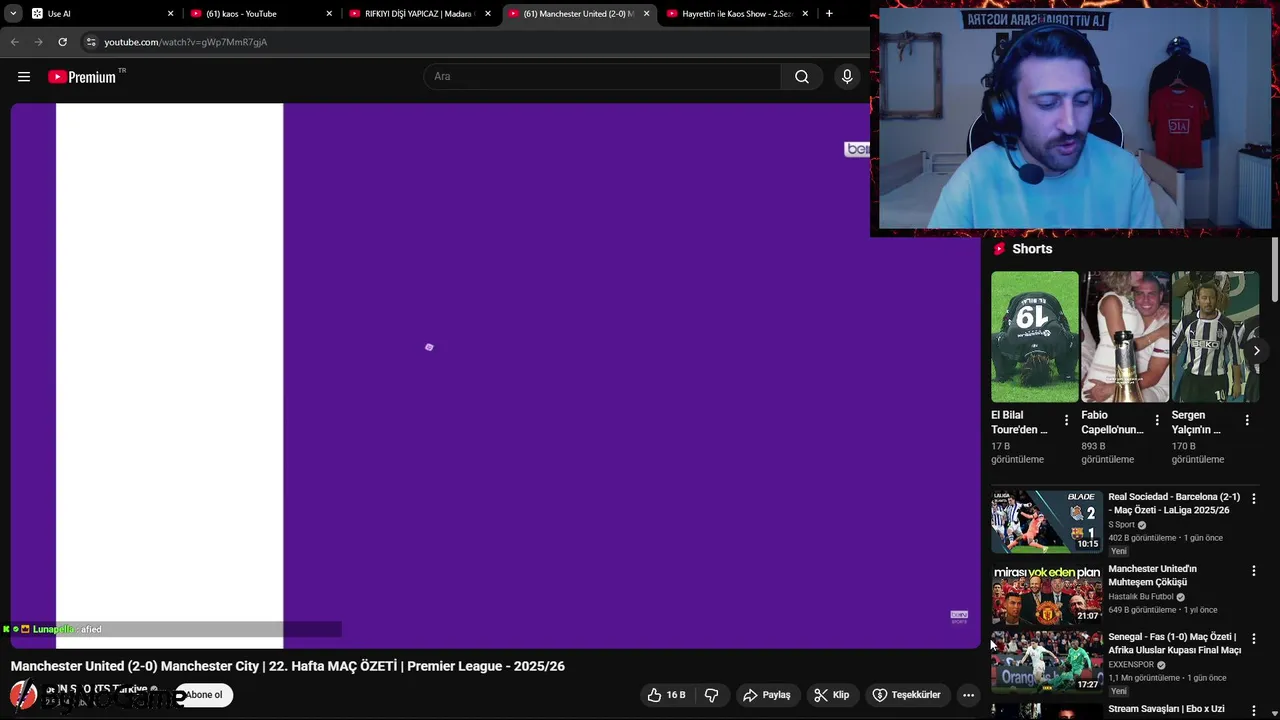Open Manchester United'ın Muhteşem Çöküşü thumbnail
The image size is (1280, 720).
click(1047, 594)
